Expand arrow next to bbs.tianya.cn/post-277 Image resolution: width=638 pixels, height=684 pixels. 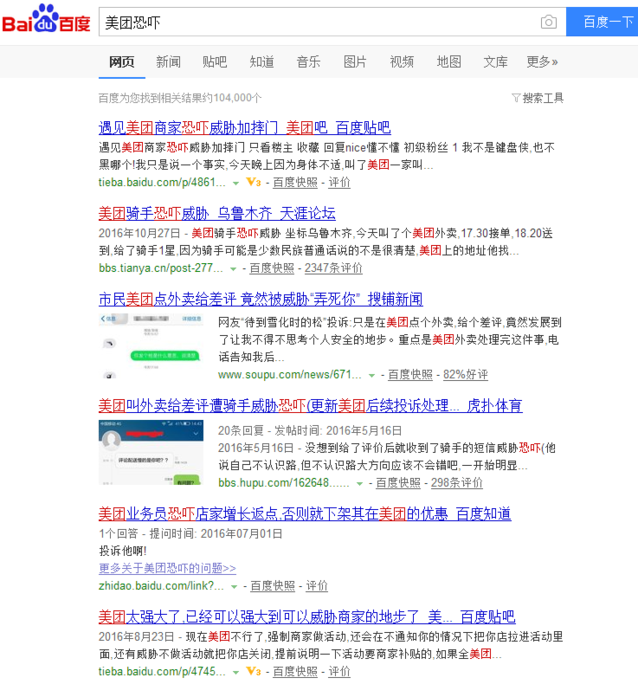click(233, 269)
